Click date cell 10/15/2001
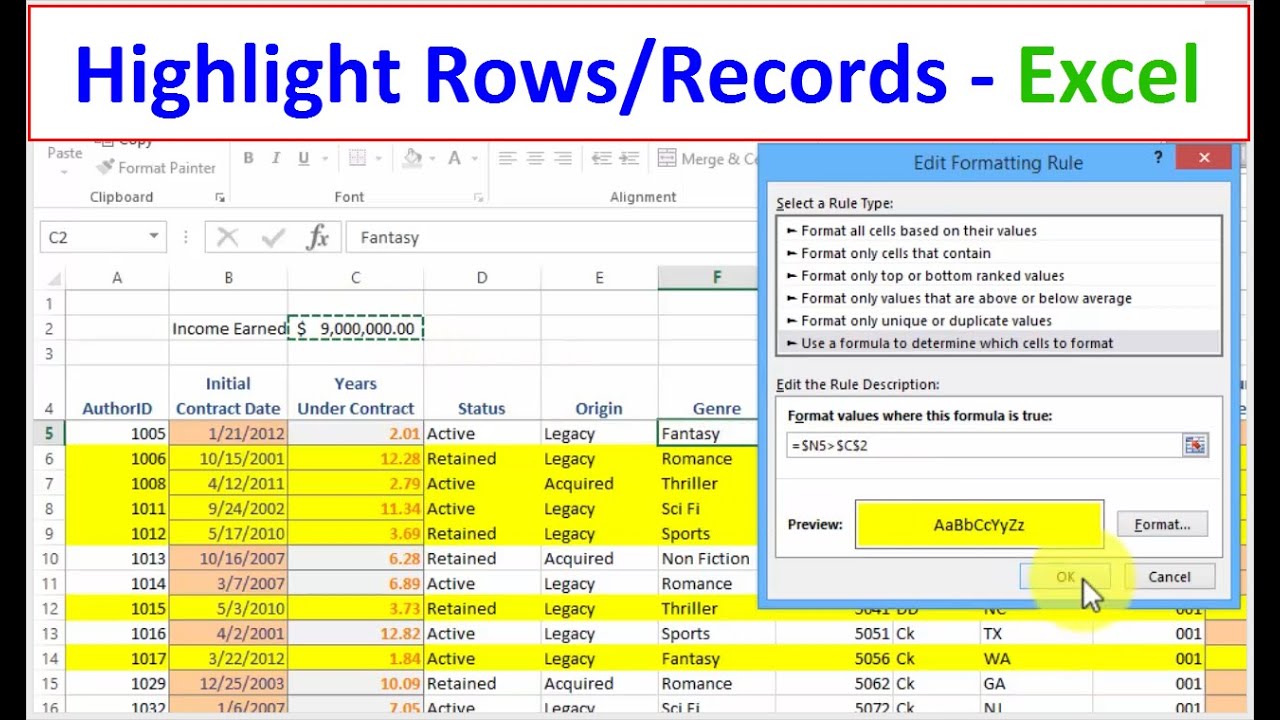The height and width of the screenshot is (720, 1280). (228, 459)
